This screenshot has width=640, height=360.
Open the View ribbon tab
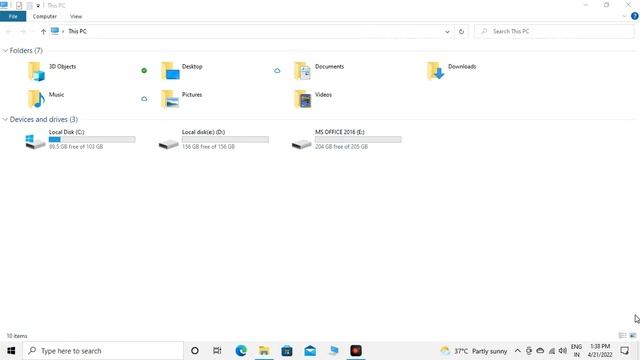click(76, 16)
